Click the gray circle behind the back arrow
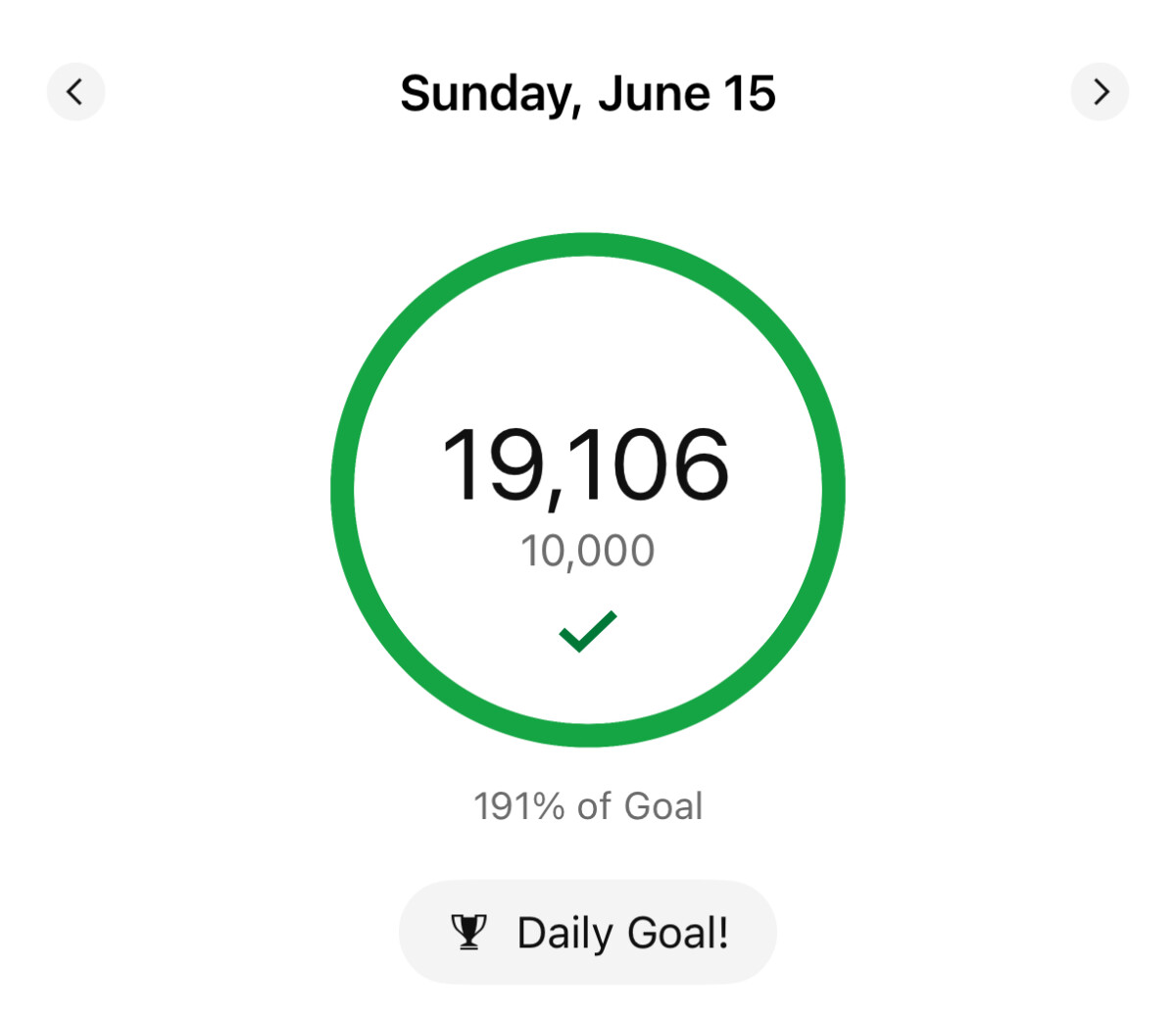Image resolution: width=1176 pixels, height=1018 pixels. pyautogui.click(x=75, y=92)
